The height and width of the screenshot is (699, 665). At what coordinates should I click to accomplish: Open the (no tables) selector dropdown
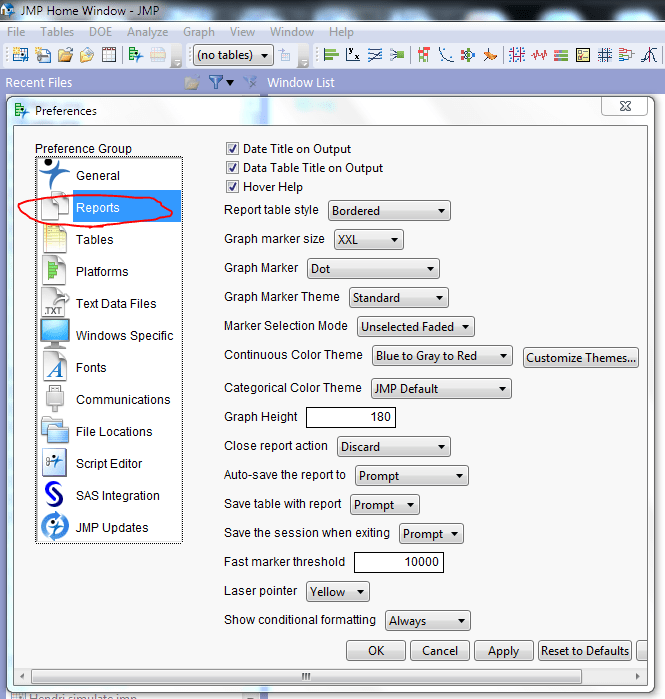coord(234,55)
